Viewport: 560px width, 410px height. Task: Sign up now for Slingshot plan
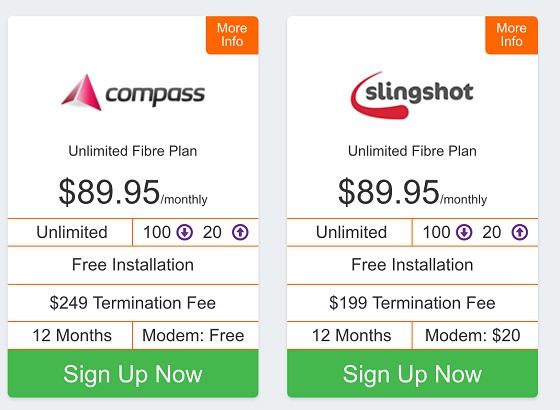pos(412,373)
